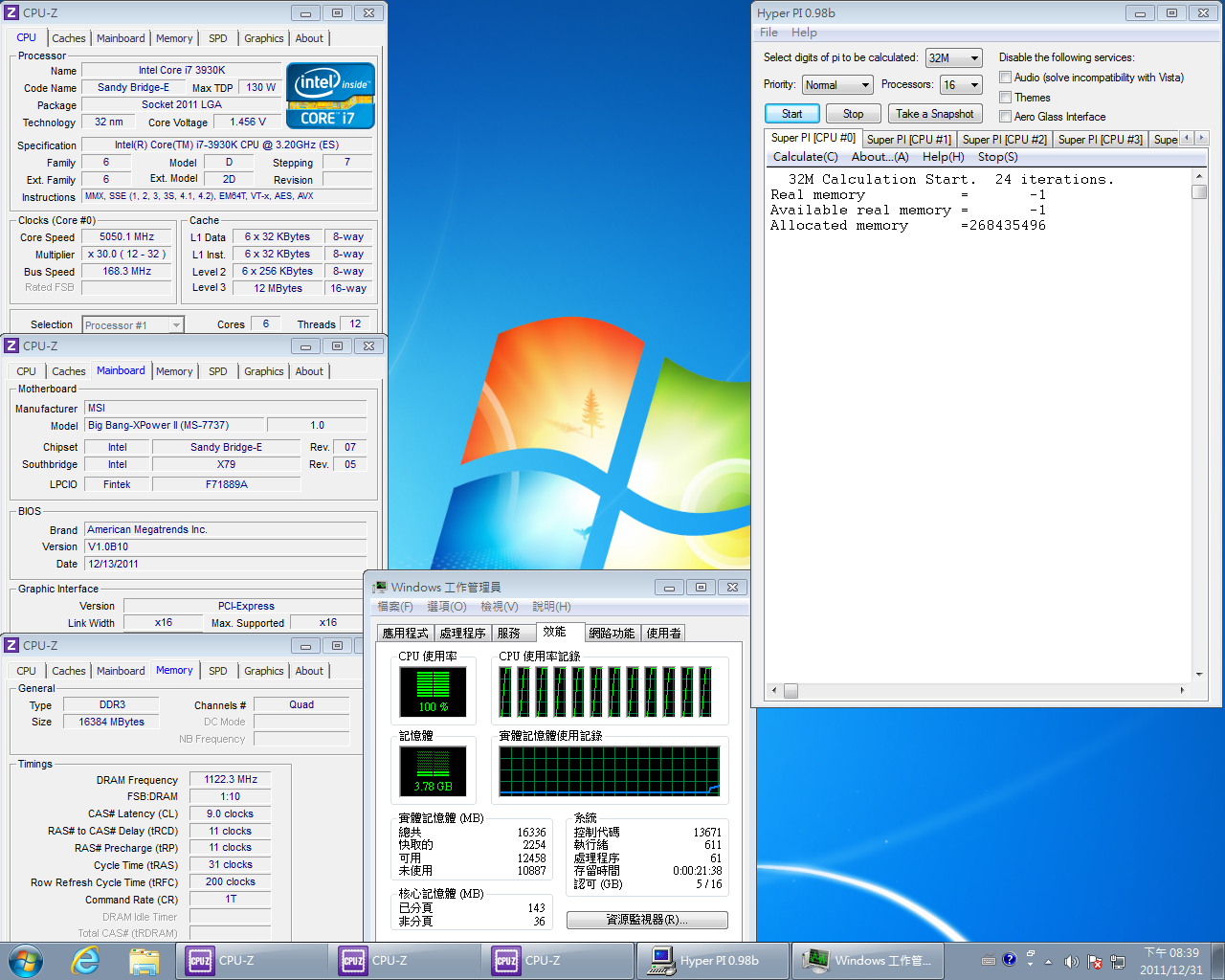This screenshot has width=1225, height=980.
Task: Click the memory gauge showing 3.78 GB
Action: (x=433, y=771)
